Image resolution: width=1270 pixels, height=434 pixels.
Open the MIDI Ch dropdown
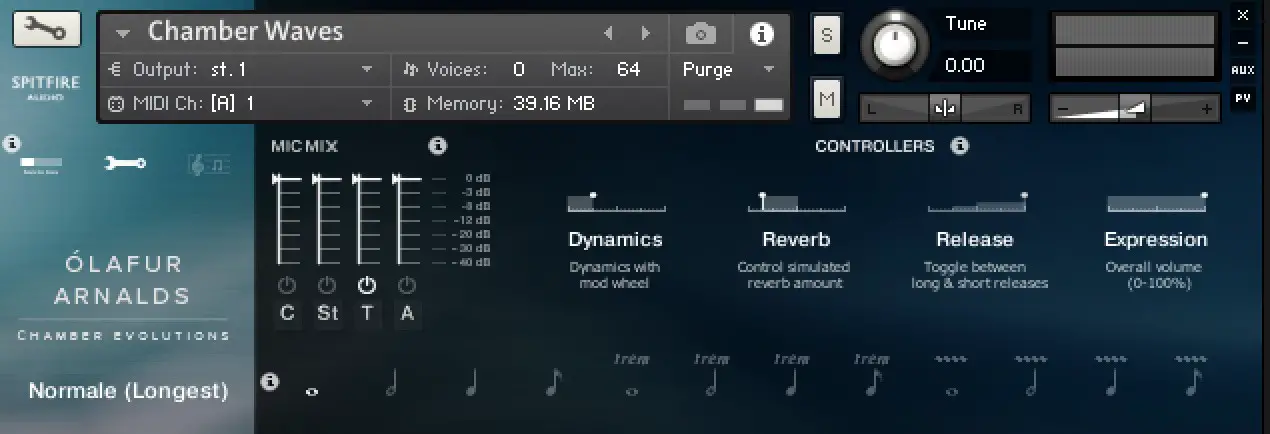pos(240,103)
